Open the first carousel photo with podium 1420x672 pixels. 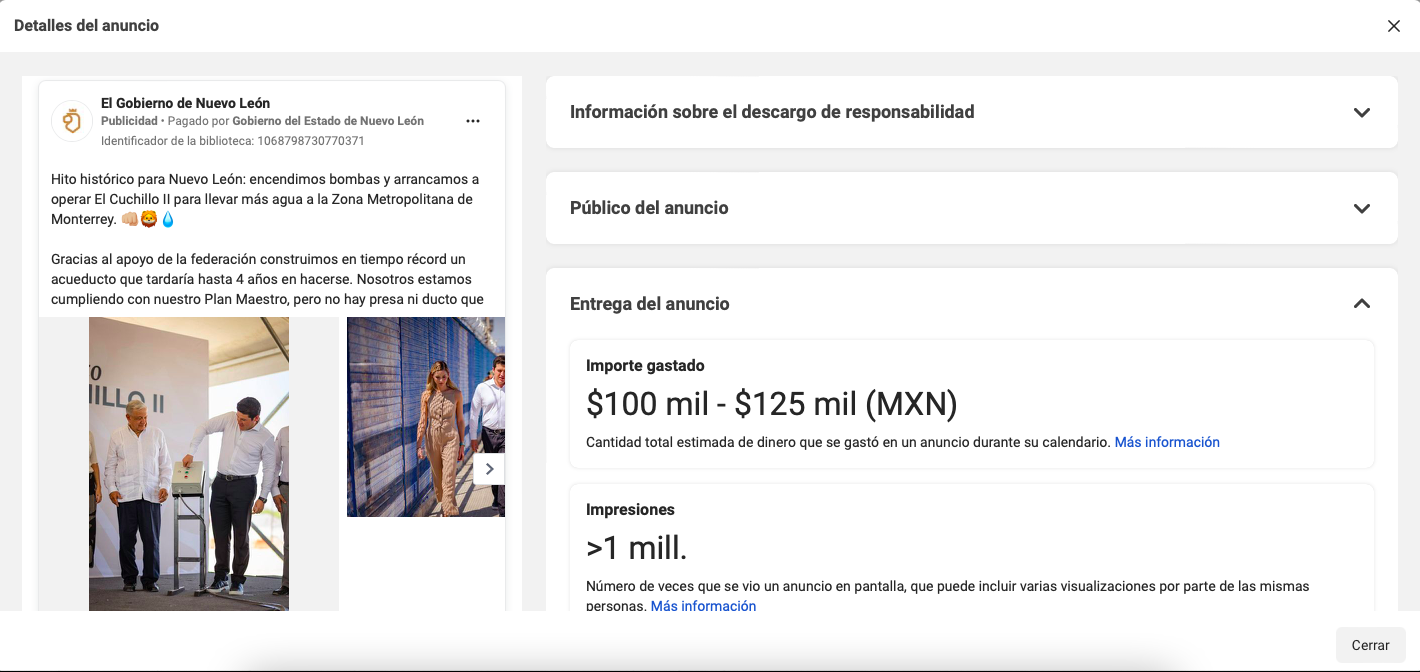pyautogui.click(x=189, y=463)
